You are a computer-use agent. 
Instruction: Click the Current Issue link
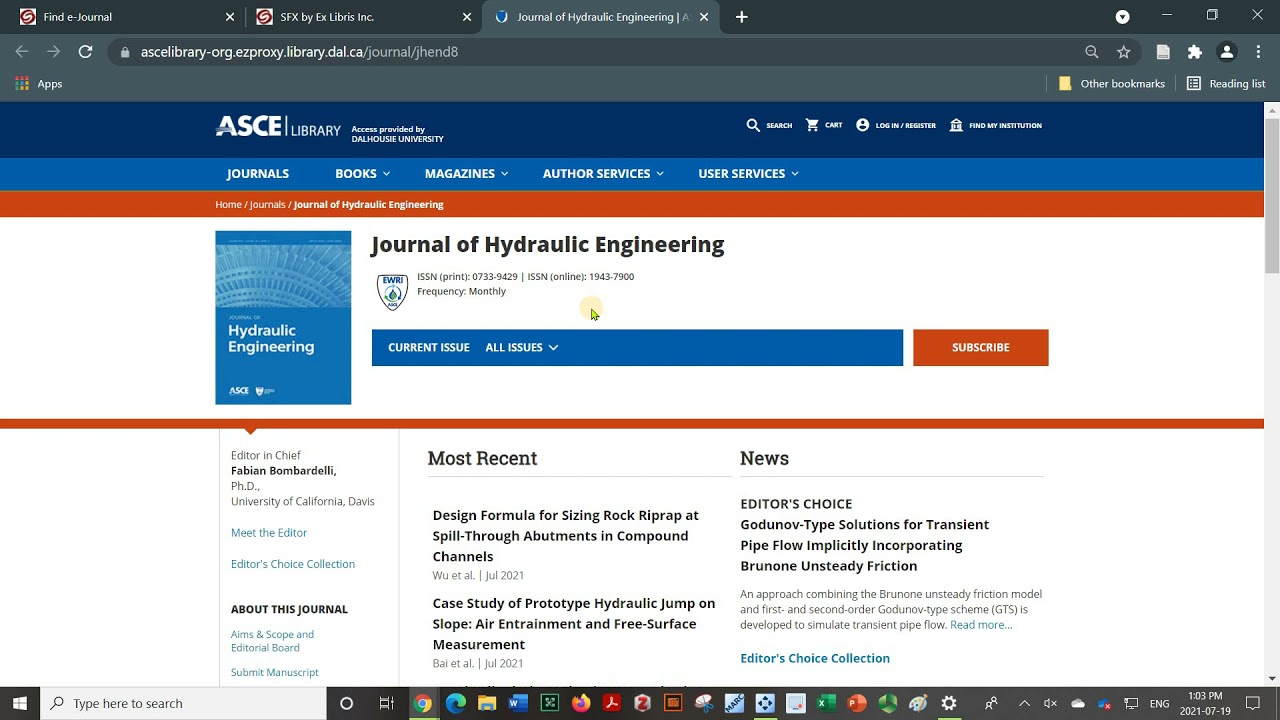(428, 347)
